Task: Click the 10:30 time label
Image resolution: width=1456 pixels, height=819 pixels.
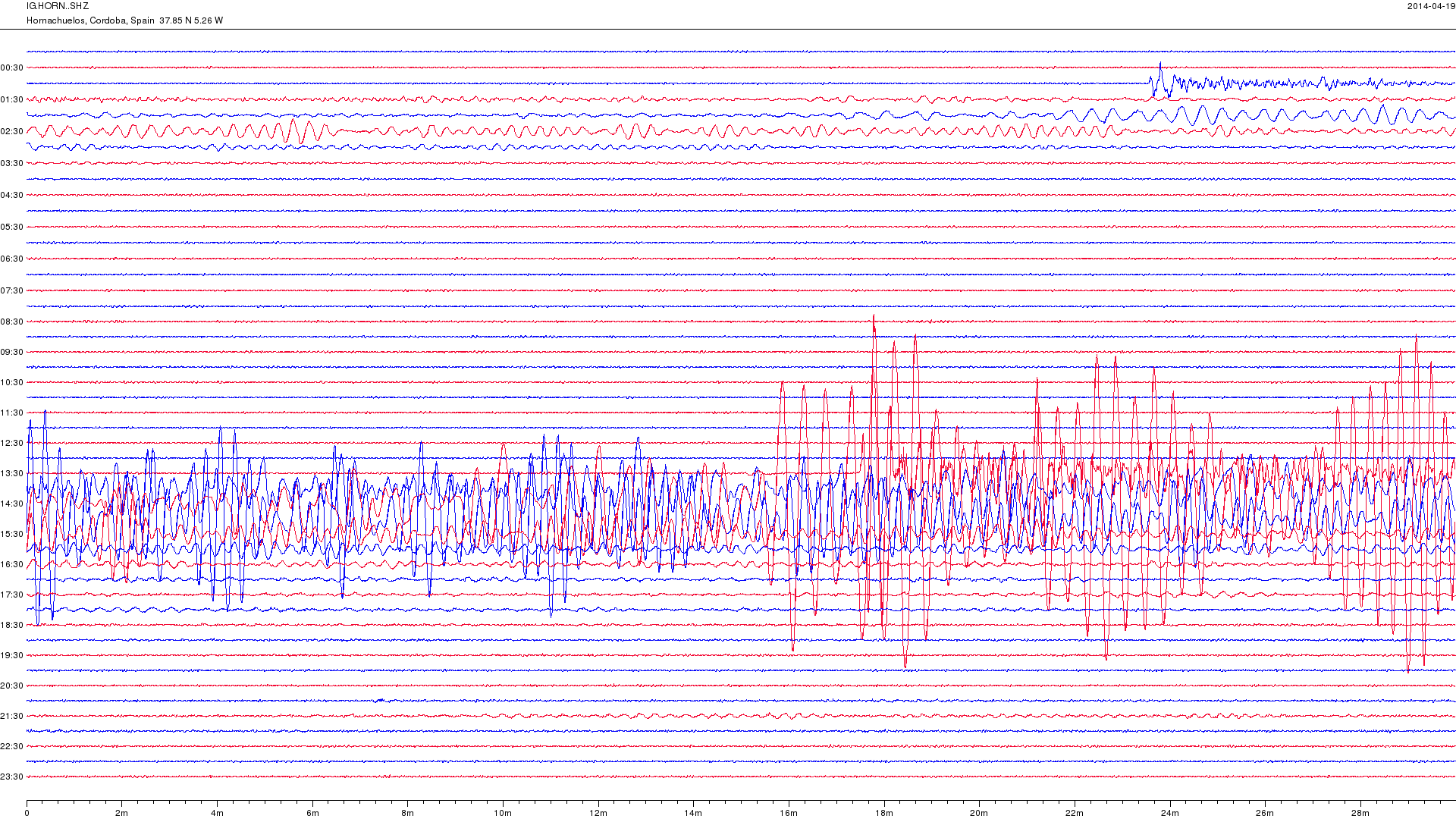Action: tap(12, 382)
